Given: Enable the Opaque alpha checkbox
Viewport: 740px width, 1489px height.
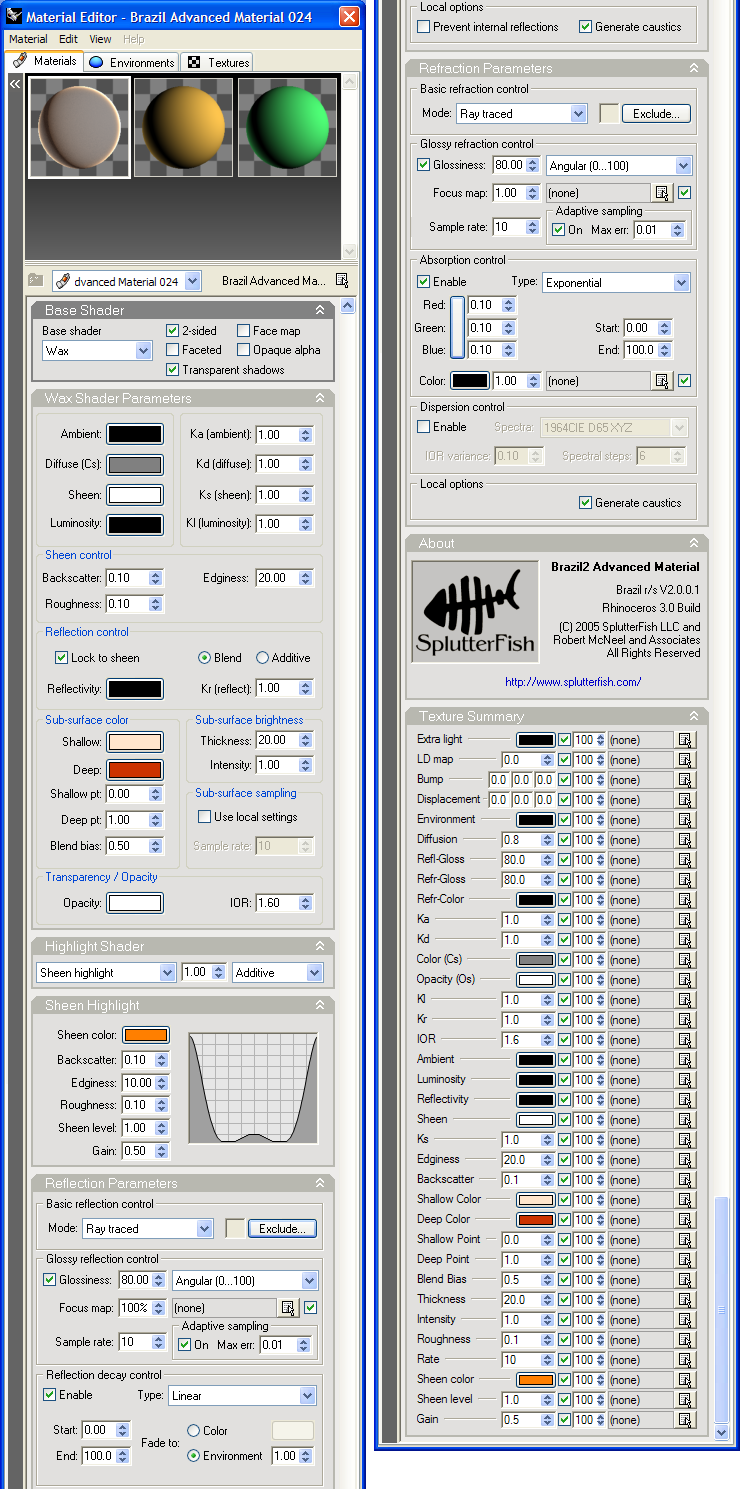Looking at the screenshot, I should (244, 350).
